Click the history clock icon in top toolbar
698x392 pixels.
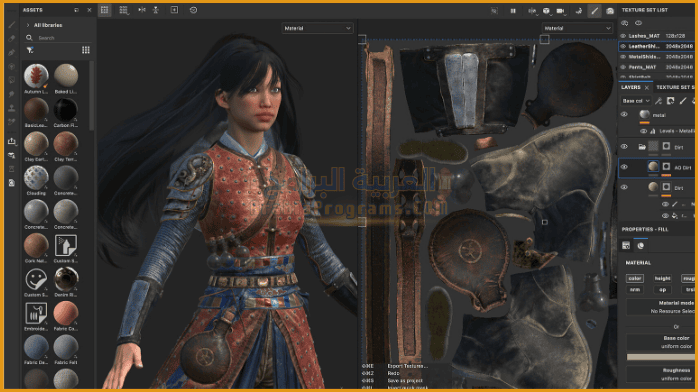tap(193, 10)
